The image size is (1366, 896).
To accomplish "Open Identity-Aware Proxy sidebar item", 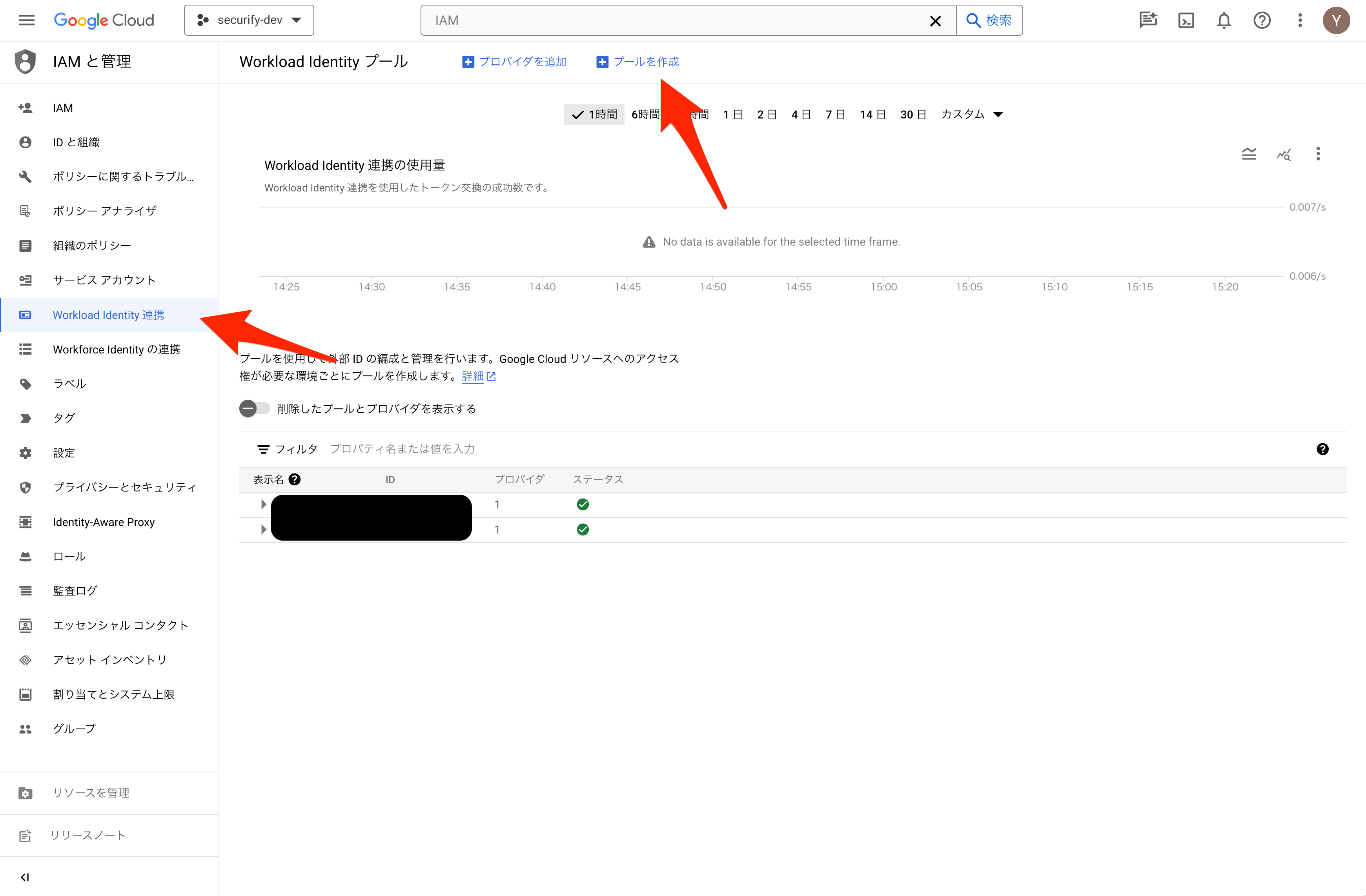I will coord(109,522).
